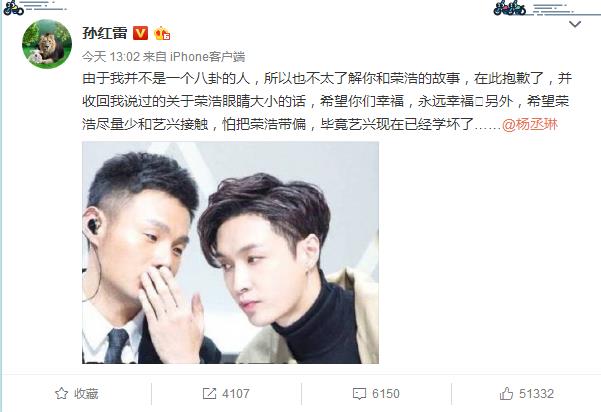Select the 收藏 label
The image size is (601, 412).
(x=86, y=394)
